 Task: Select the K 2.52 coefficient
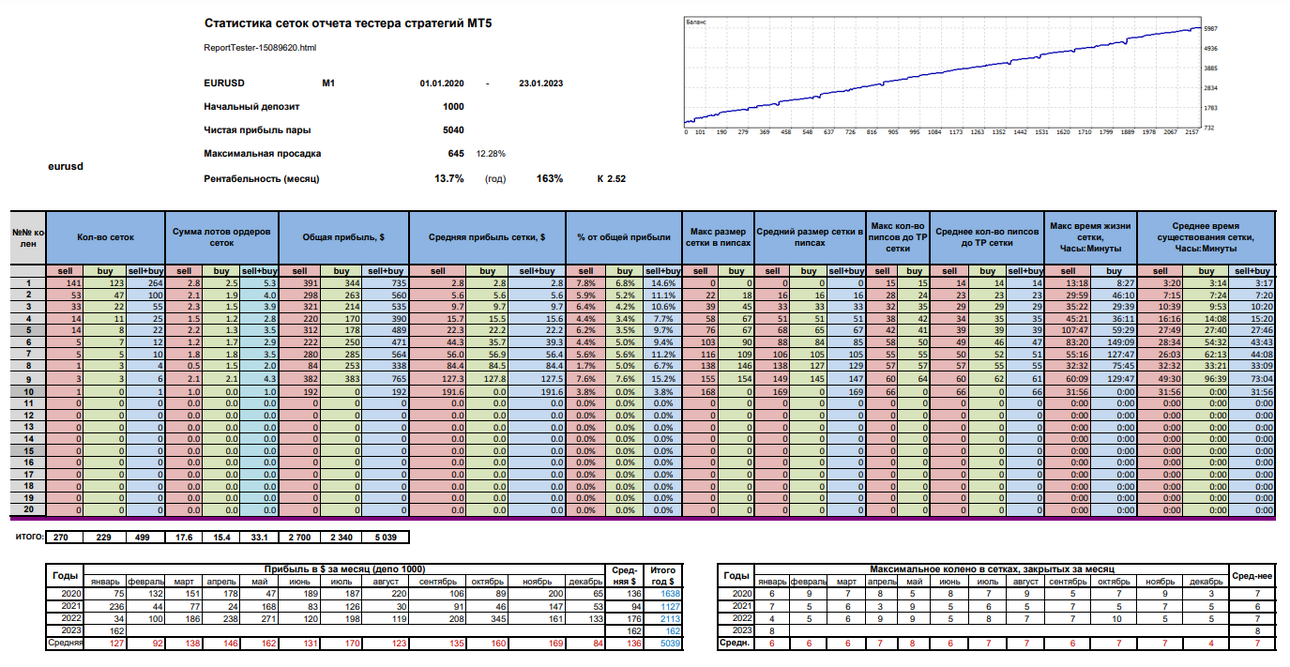(x=611, y=178)
